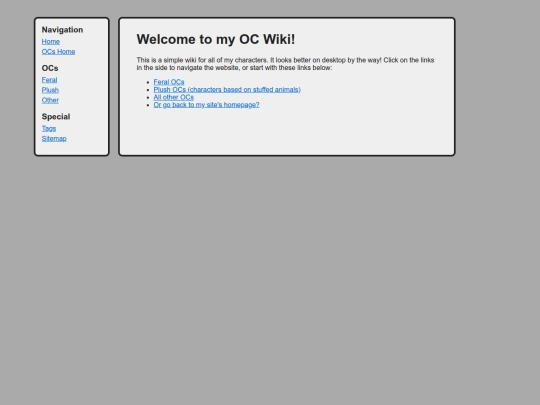Click the Navigation heading in the sidebar
Image resolution: width=540 pixels, height=405 pixels.
[62, 30]
